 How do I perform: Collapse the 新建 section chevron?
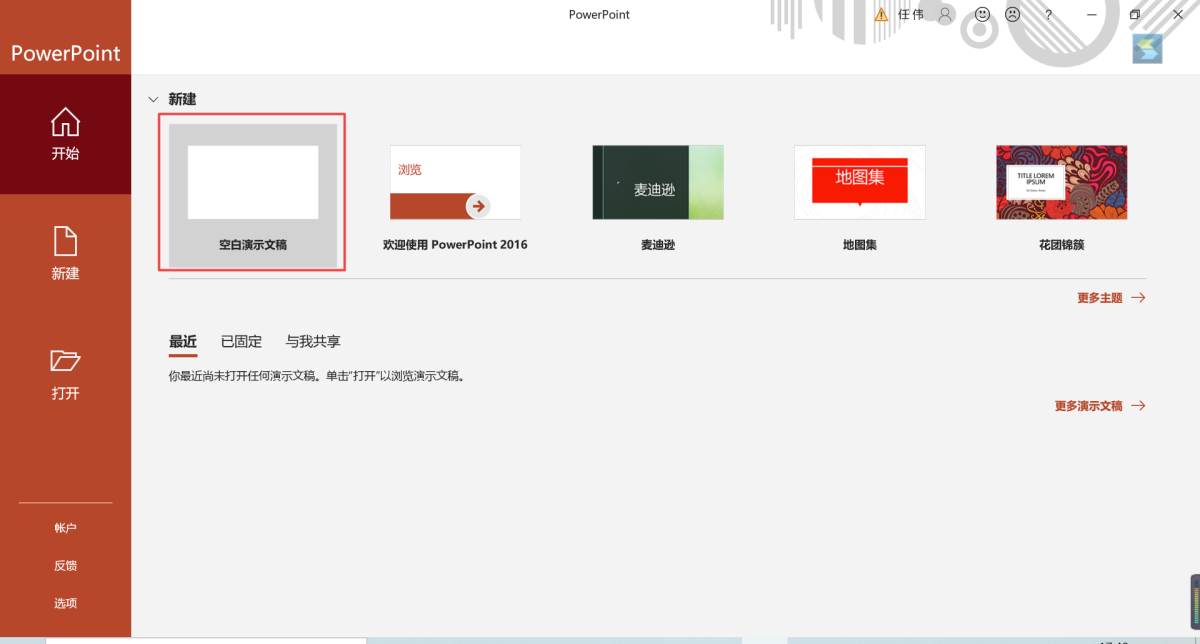(x=153, y=100)
